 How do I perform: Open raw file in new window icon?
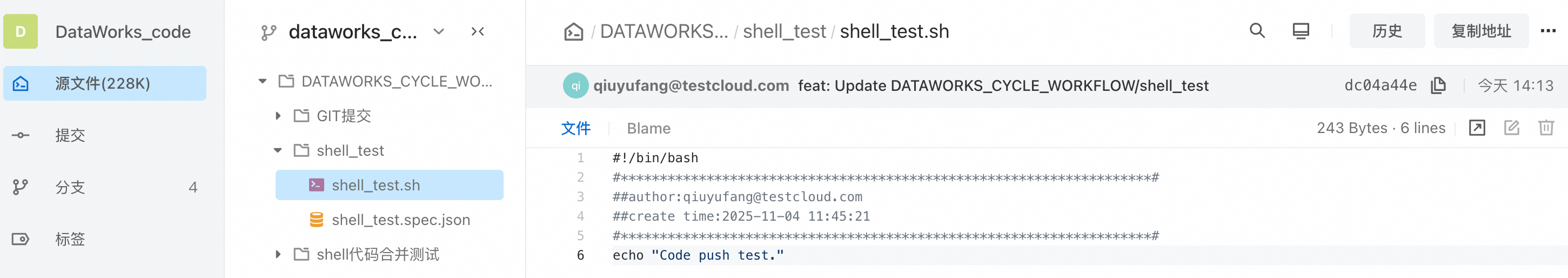[1477, 128]
